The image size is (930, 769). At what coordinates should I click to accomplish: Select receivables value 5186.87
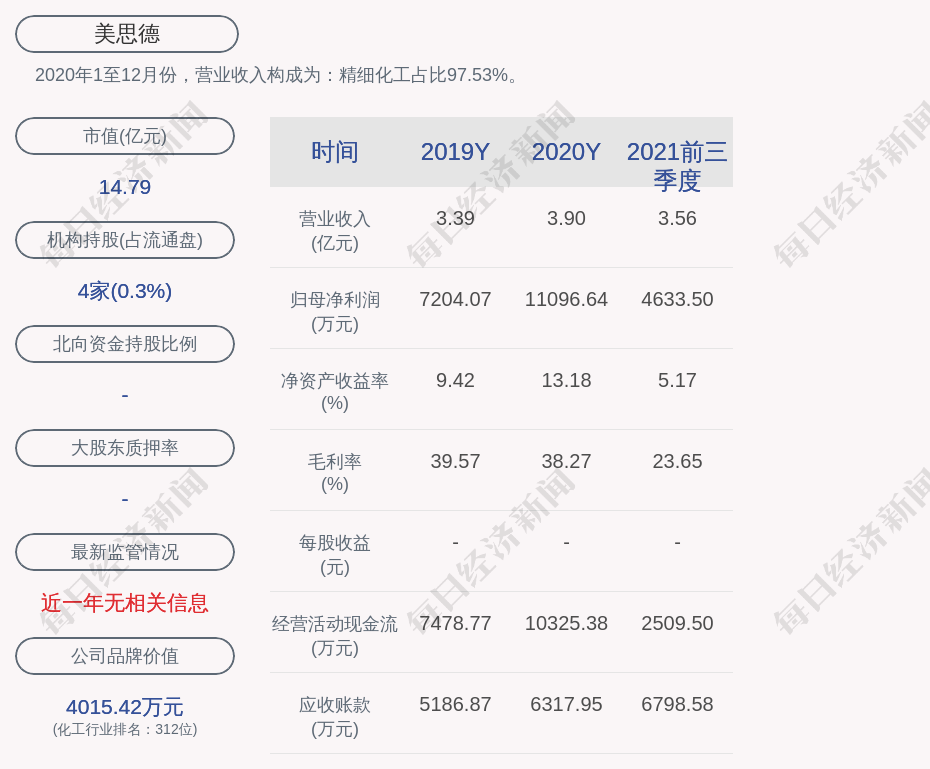pyautogui.click(x=456, y=704)
